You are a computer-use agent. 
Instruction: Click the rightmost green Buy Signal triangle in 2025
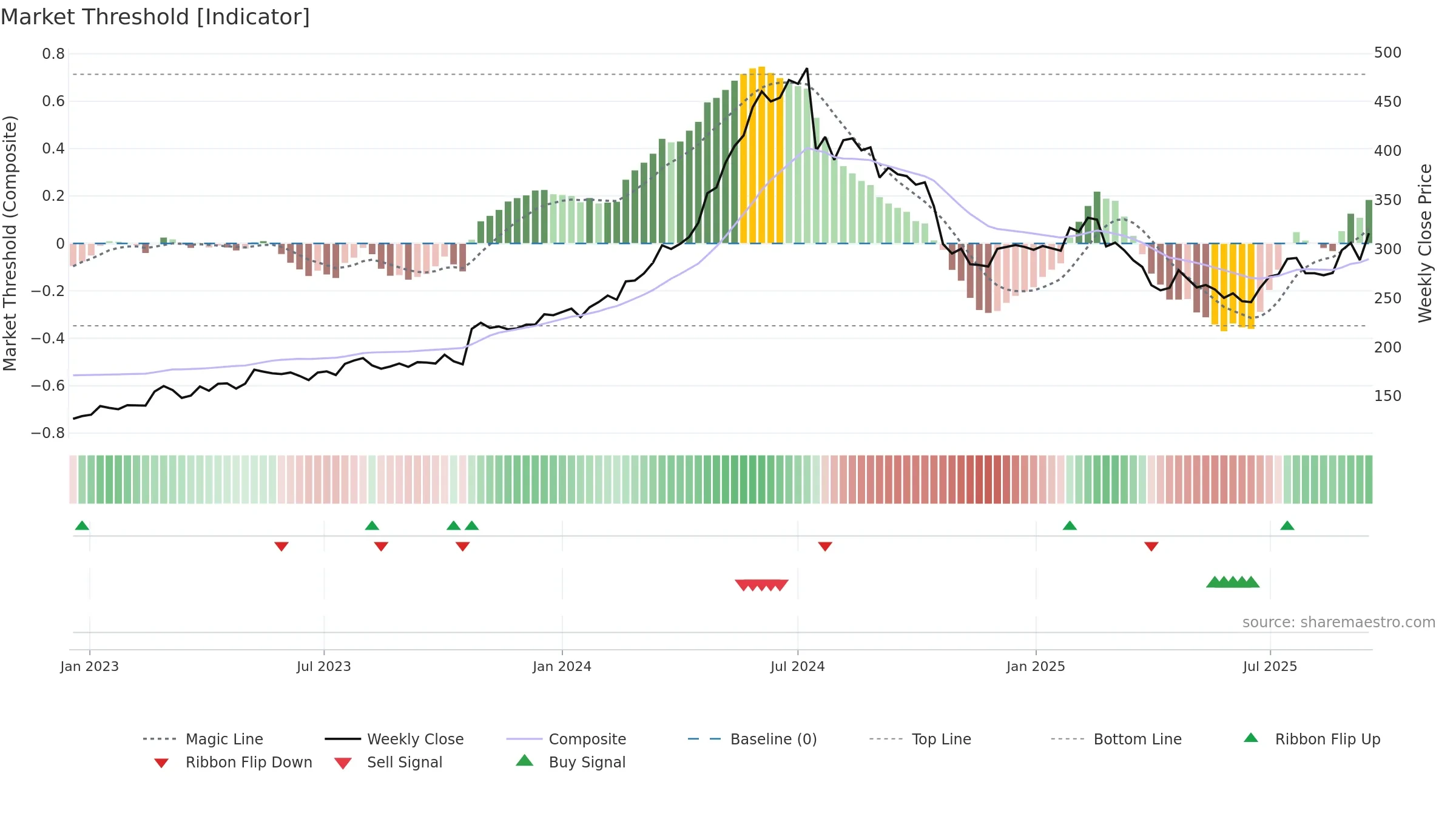(x=1252, y=582)
